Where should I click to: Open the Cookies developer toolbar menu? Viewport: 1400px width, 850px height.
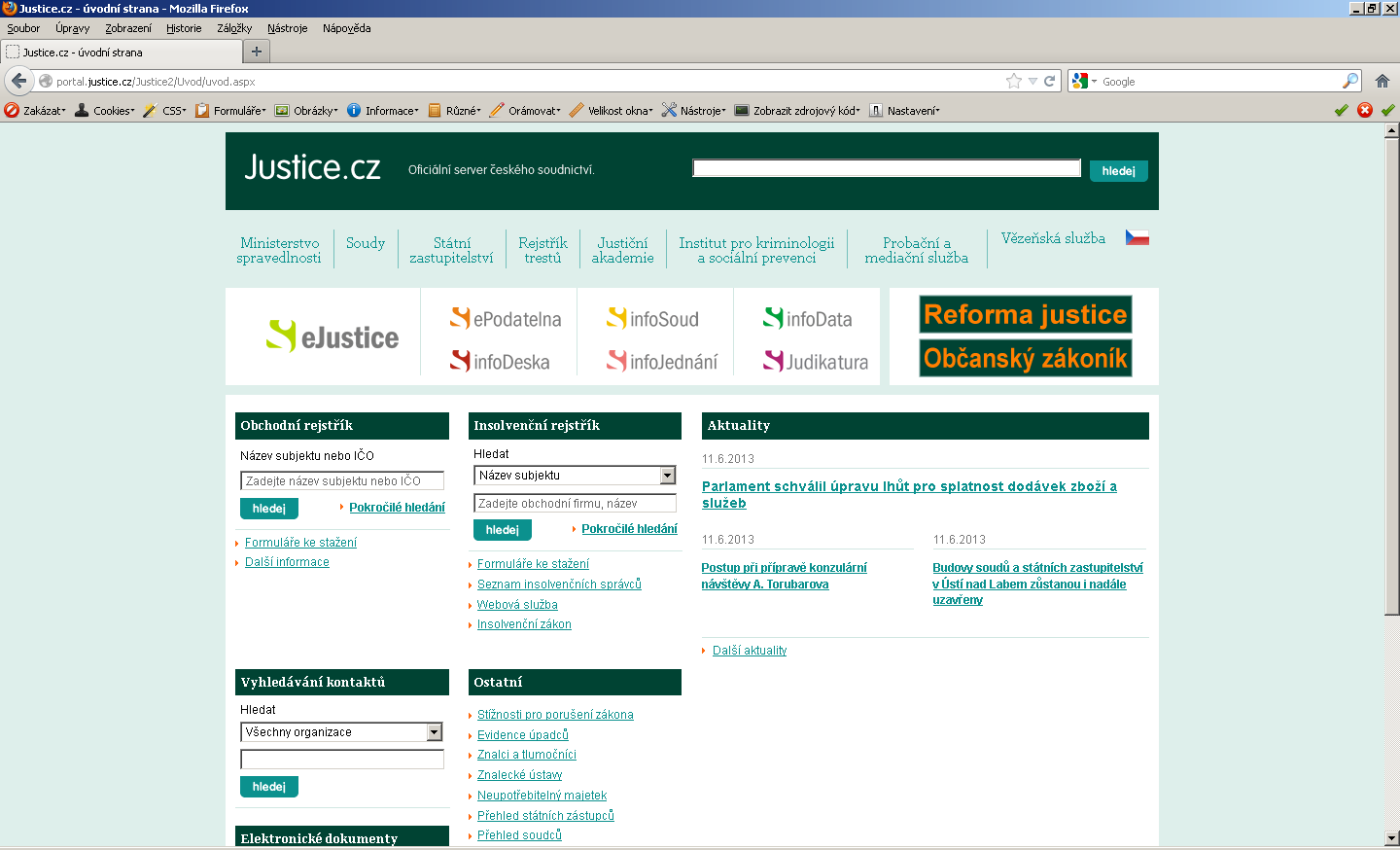105,111
